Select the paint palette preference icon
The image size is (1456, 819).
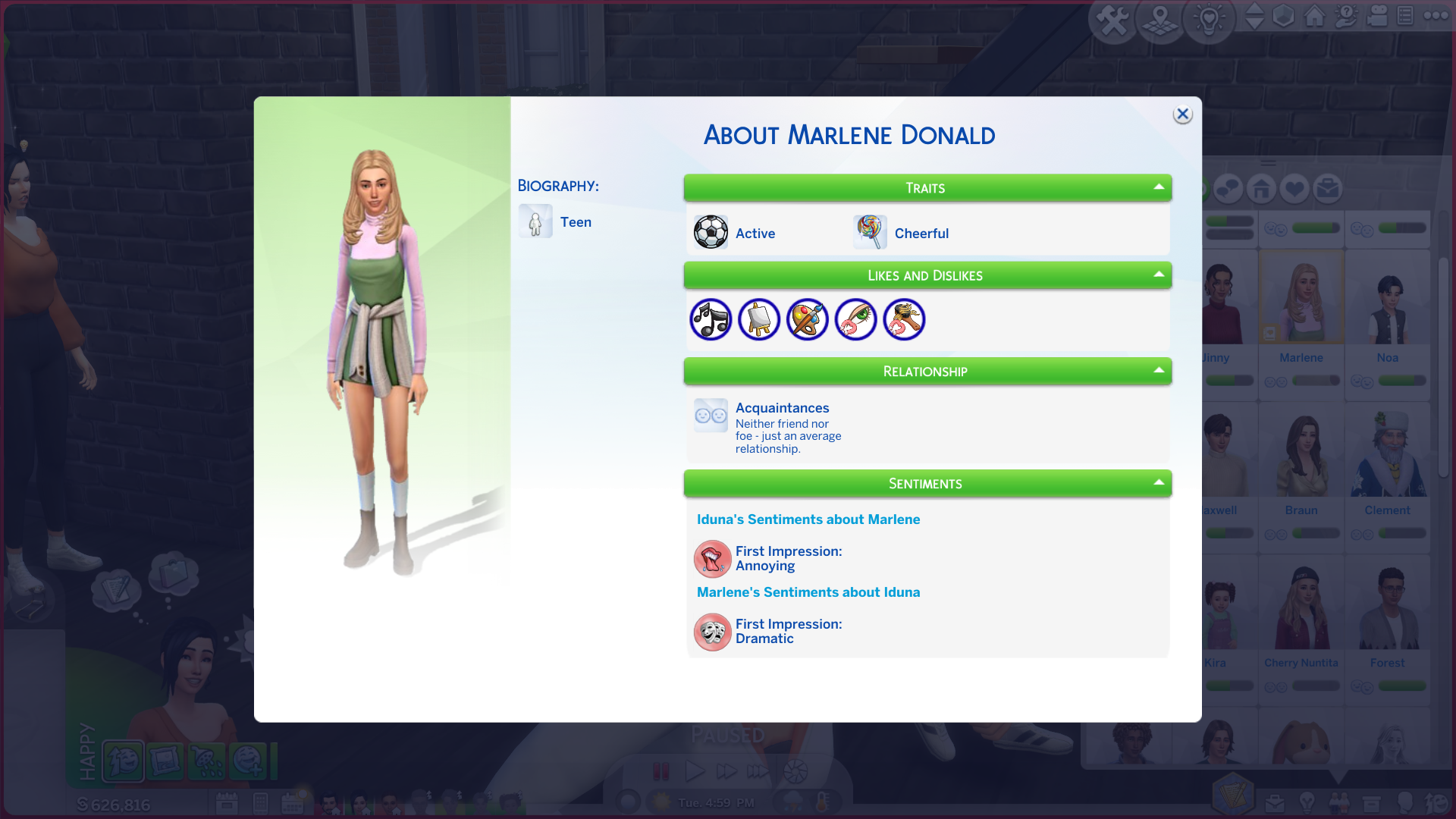pos(808,319)
